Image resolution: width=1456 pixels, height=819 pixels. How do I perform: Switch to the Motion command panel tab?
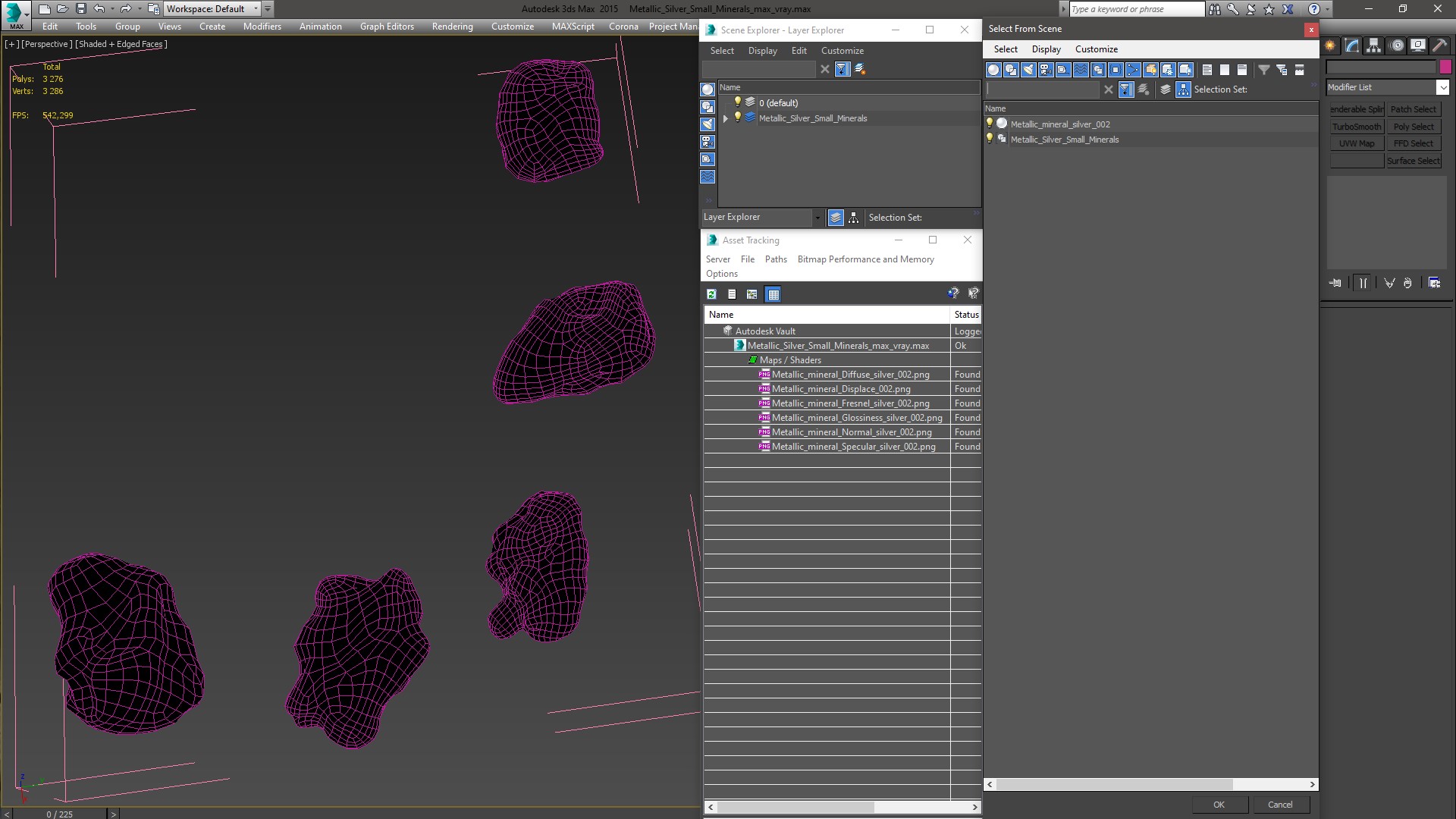(1397, 45)
